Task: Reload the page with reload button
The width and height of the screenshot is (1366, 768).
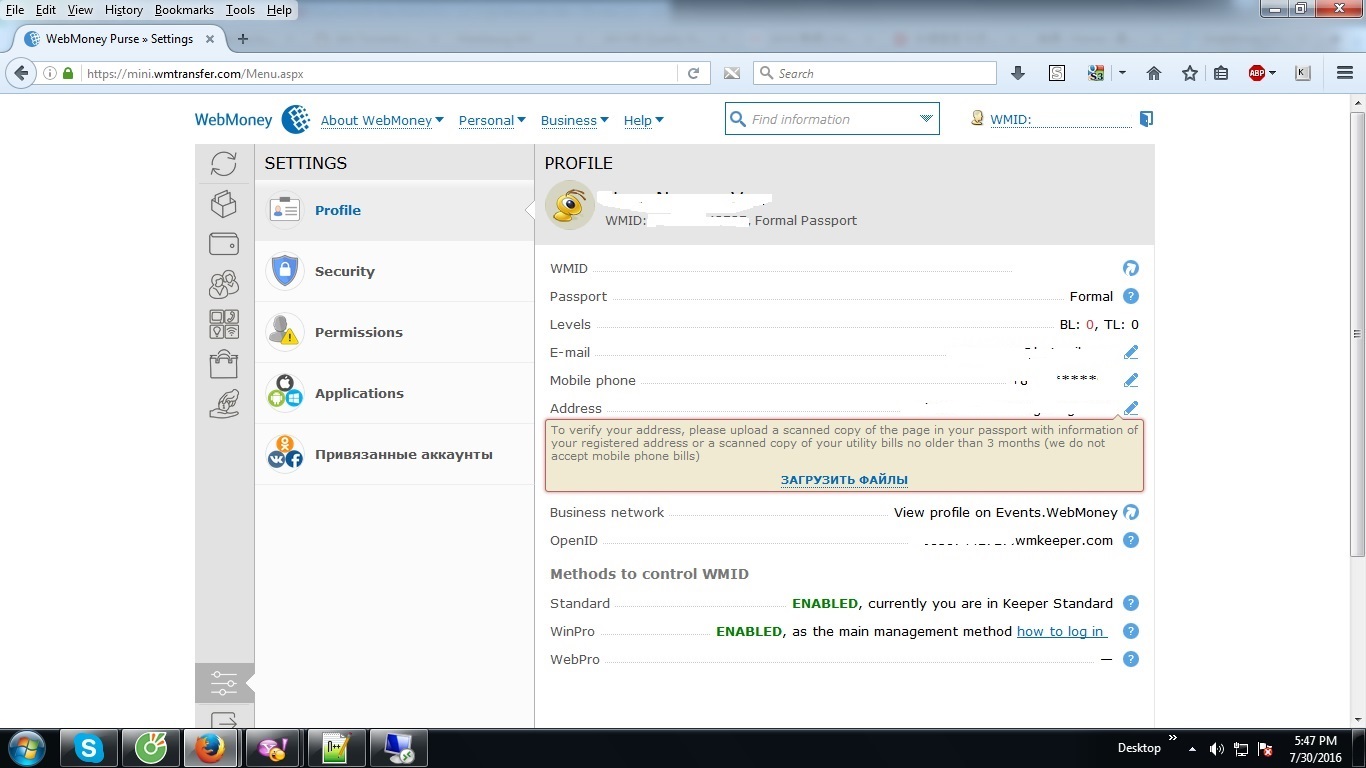Action: click(693, 73)
